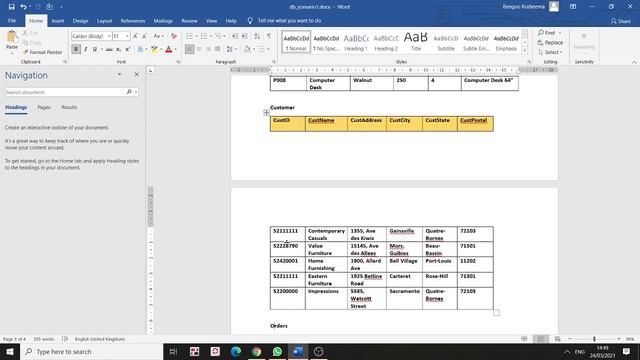Viewport: 640px width, 360px height.
Task: Click Justify alignment icon
Action: [218, 49]
